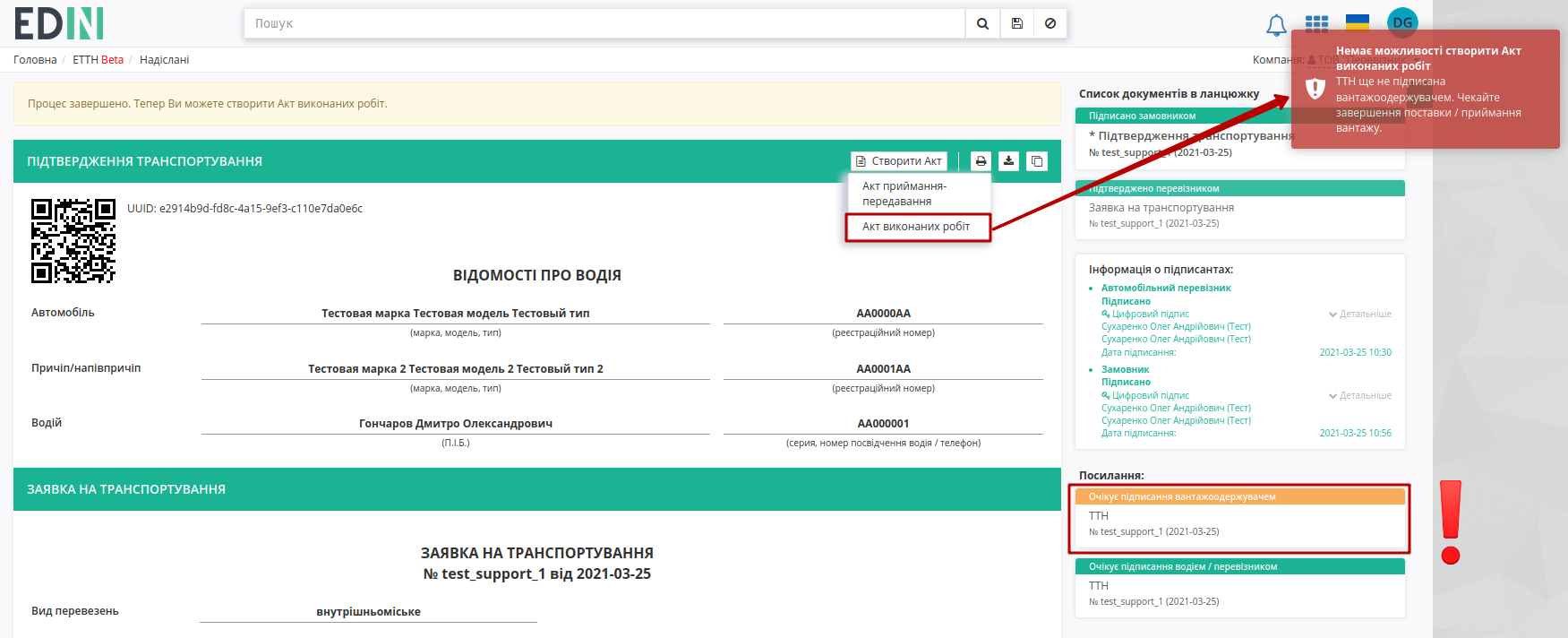This screenshot has height=638, width=1568.
Task: Expand Детальніше for Замовник signature
Action: (x=1360, y=396)
